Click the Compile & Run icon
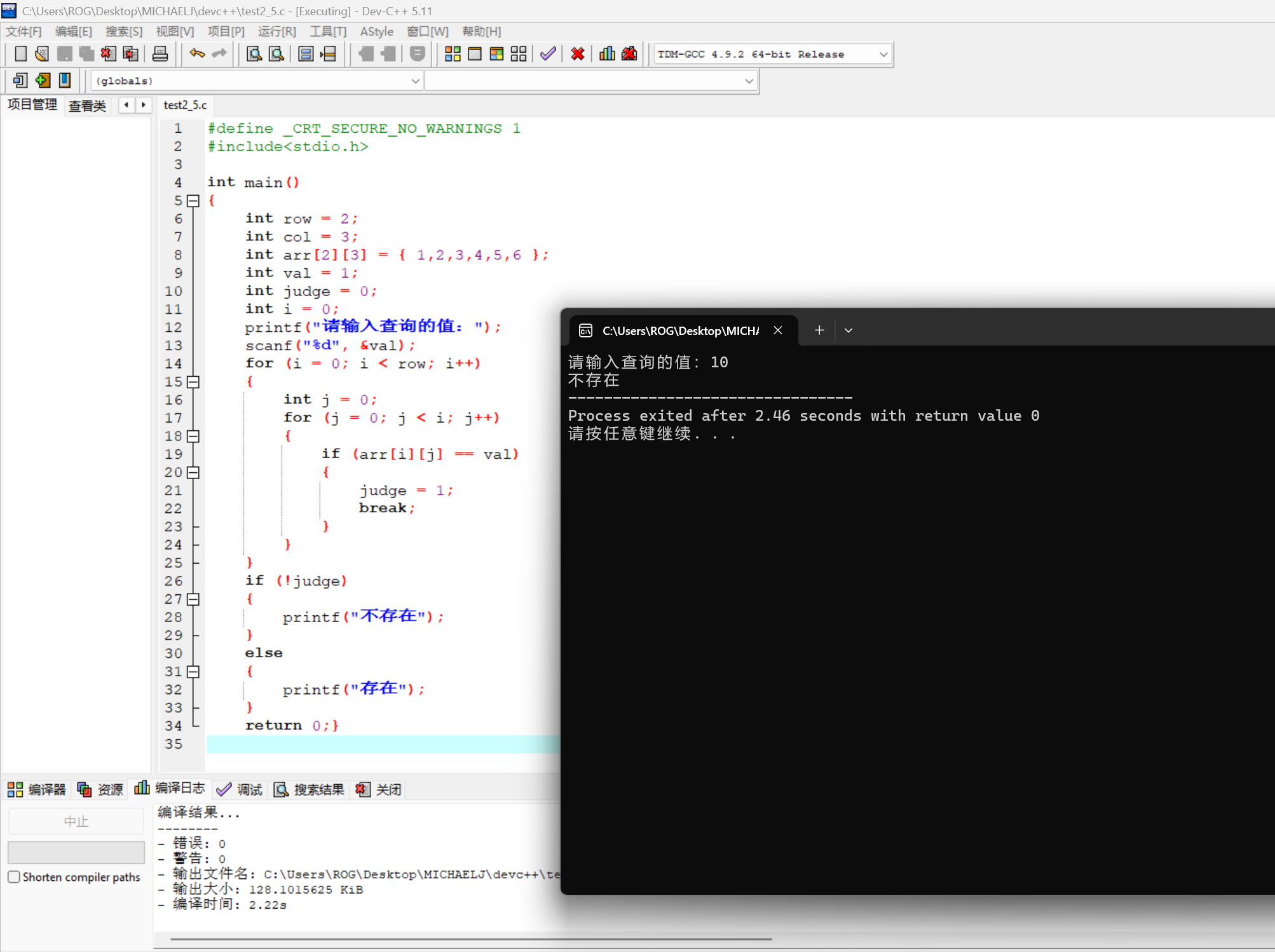 [x=496, y=54]
